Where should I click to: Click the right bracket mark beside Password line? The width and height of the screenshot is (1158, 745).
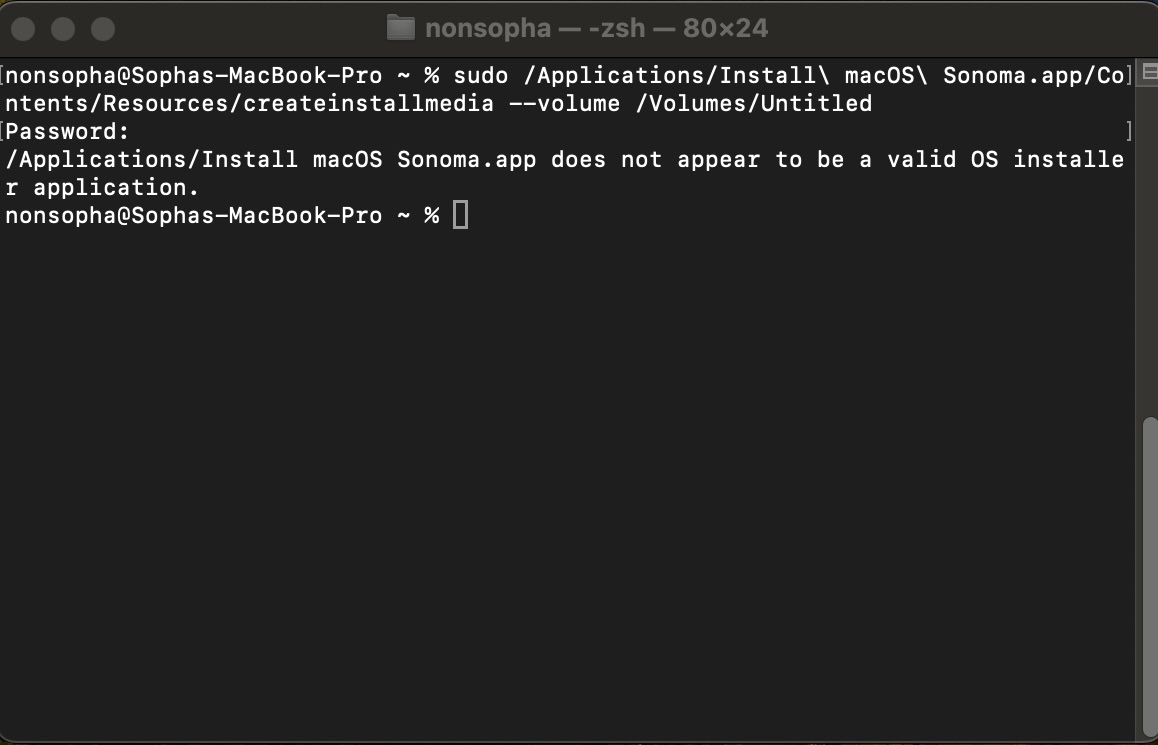click(x=1129, y=131)
